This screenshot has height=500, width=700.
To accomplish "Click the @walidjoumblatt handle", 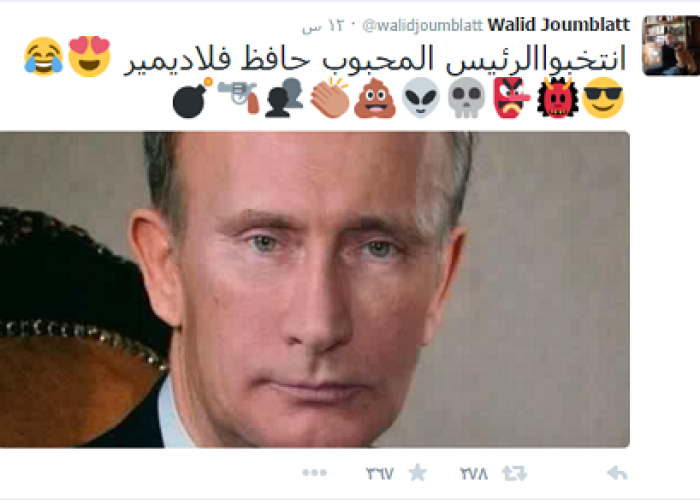I will pos(422,25).
